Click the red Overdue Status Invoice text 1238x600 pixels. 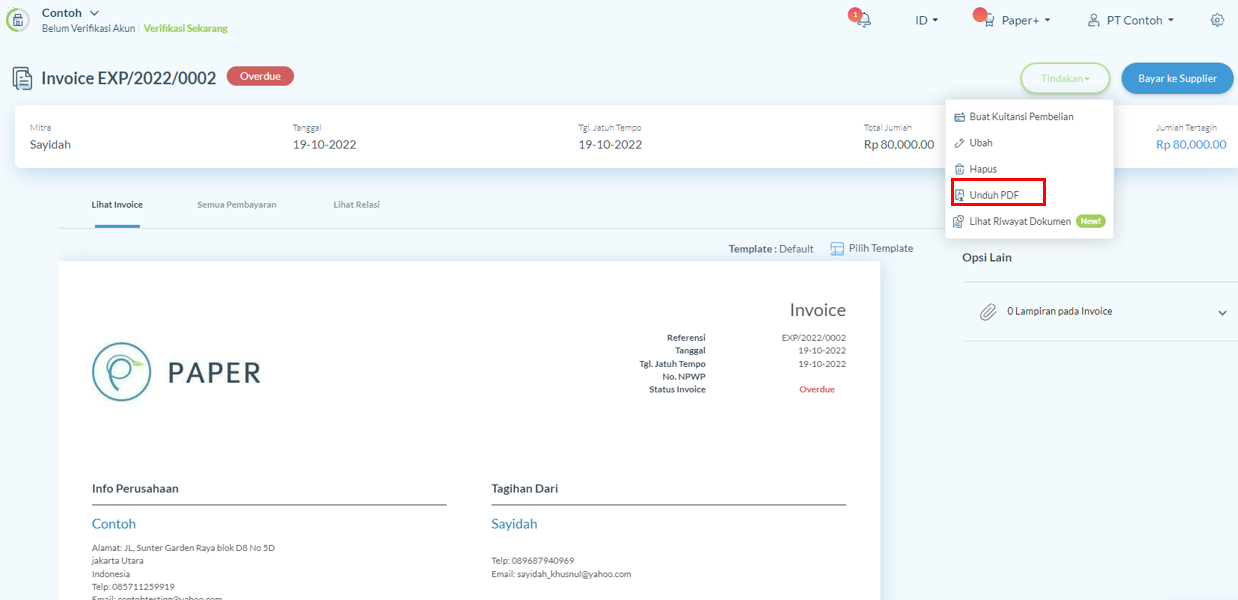(x=817, y=390)
